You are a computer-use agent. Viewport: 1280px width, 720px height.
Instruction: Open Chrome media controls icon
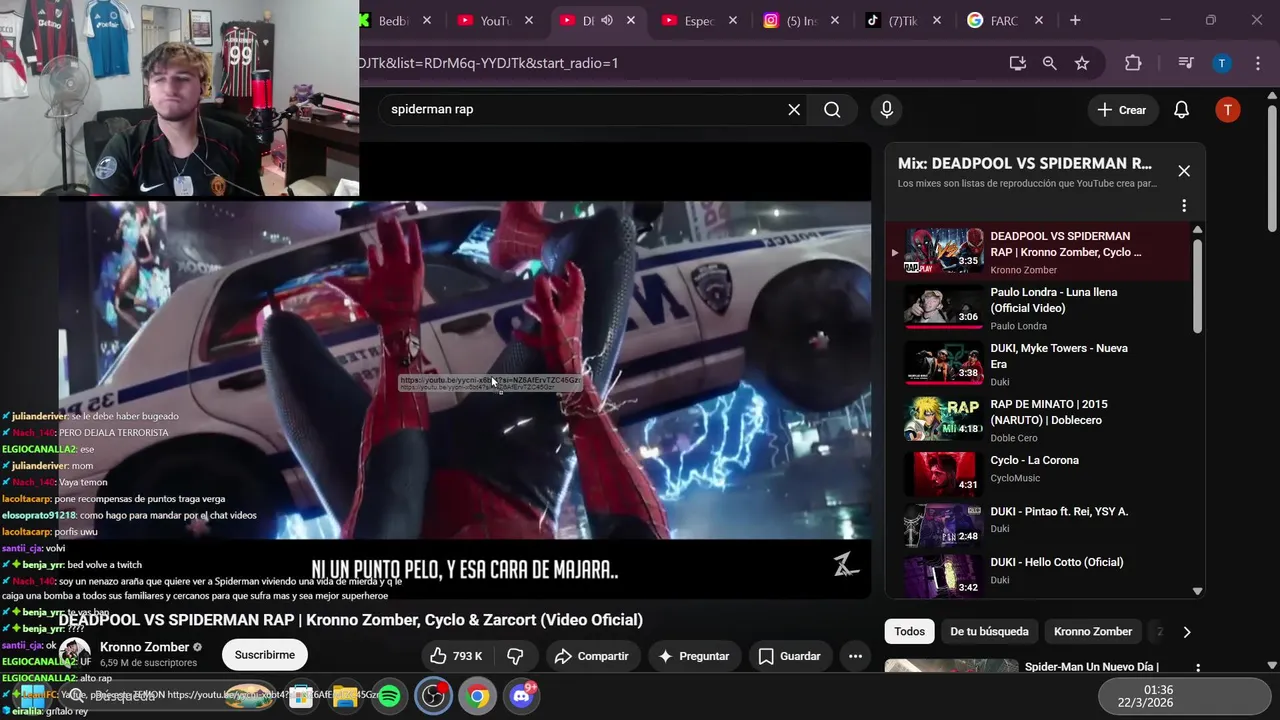point(1186,63)
